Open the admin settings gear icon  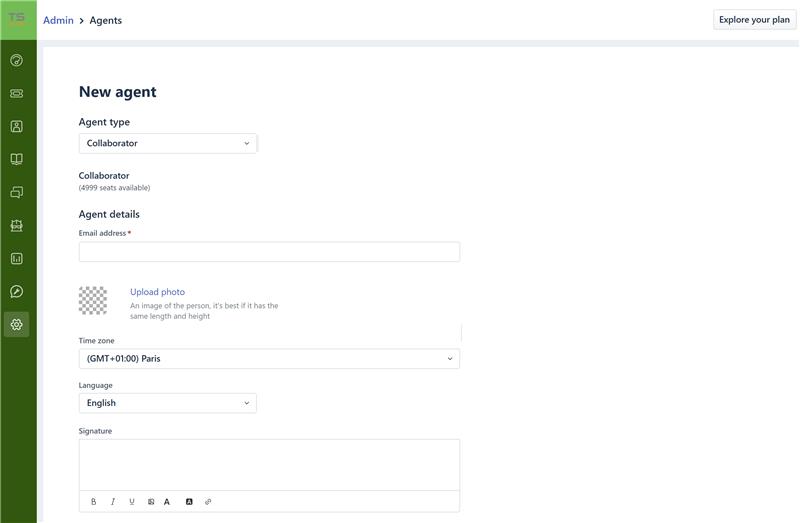coord(16,324)
